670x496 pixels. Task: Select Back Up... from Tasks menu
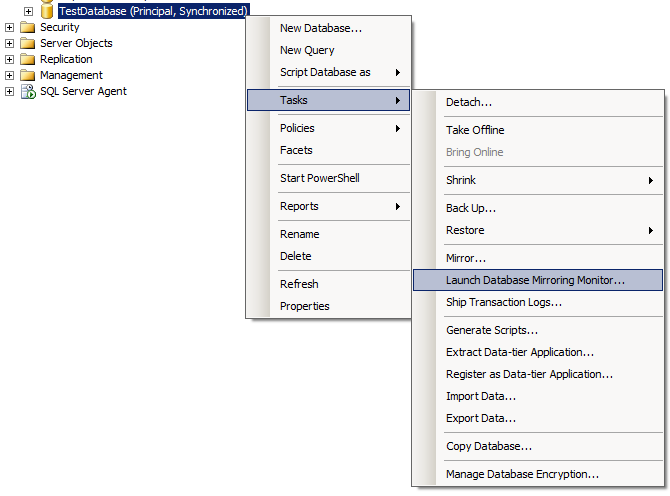(471, 208)
